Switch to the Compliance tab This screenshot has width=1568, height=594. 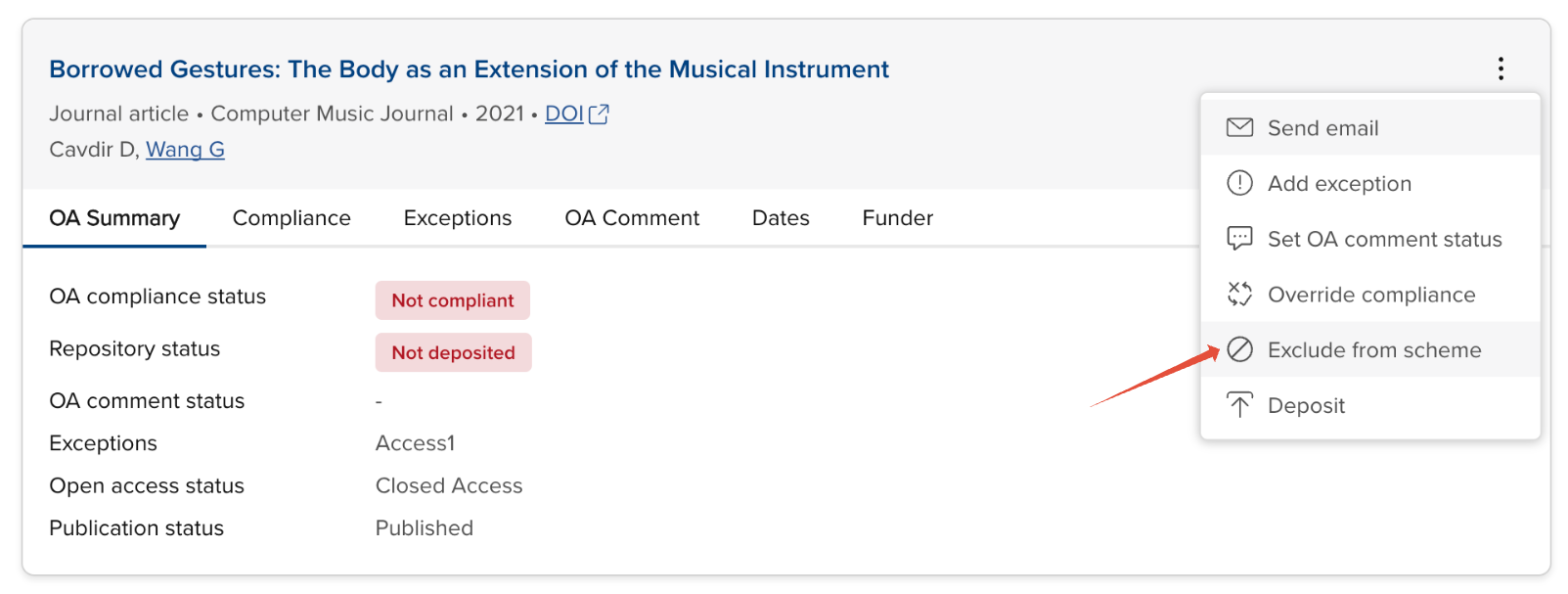291,218
